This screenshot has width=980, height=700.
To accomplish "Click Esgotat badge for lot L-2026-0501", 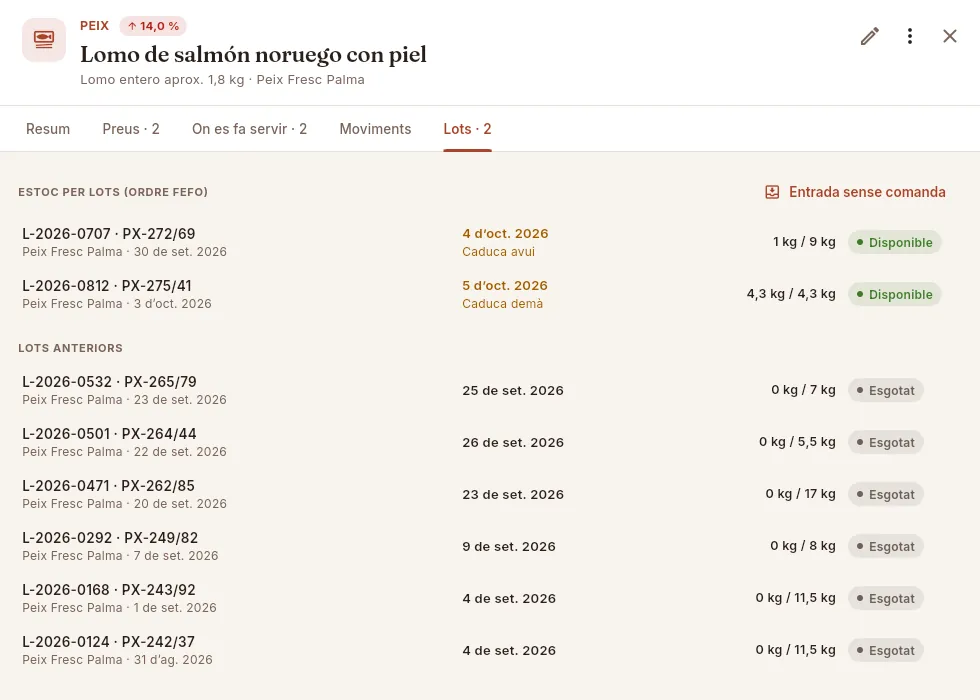I will tap(886, 442).
